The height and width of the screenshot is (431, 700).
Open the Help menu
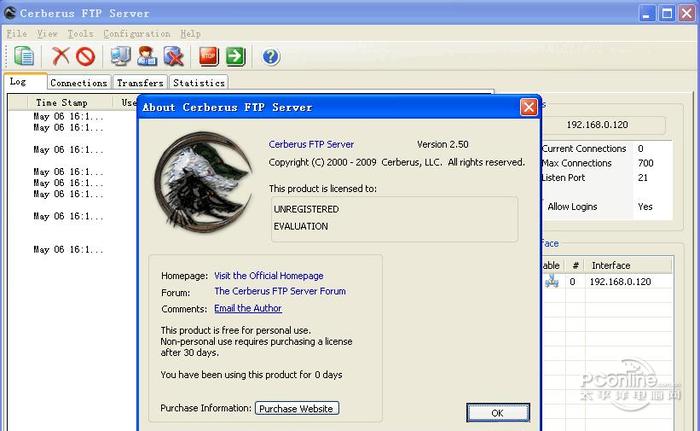click(191, 33)
